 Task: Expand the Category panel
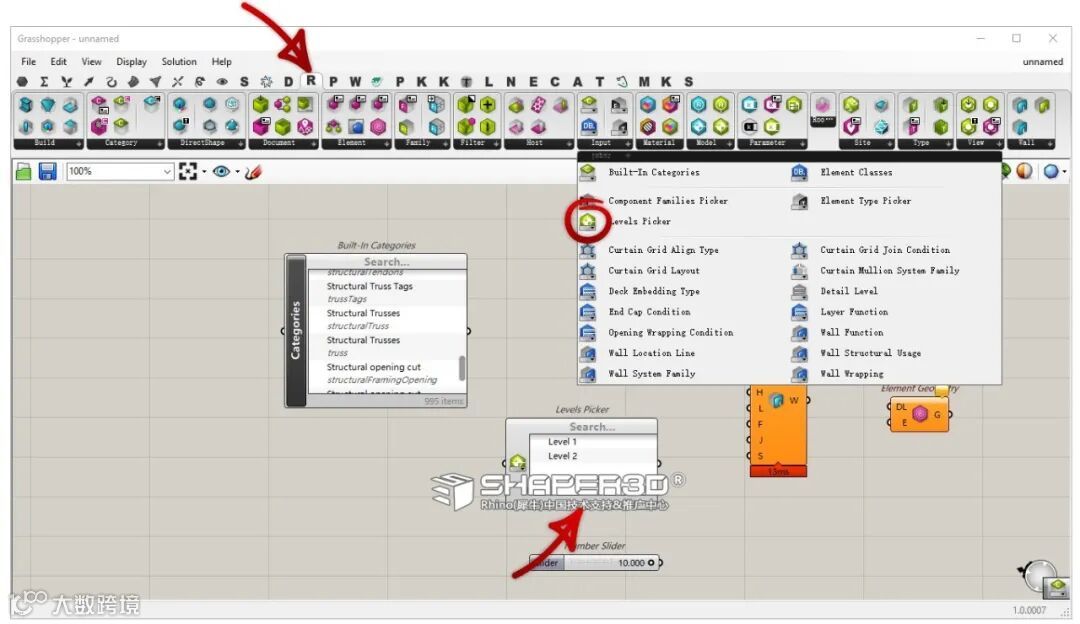160,143
